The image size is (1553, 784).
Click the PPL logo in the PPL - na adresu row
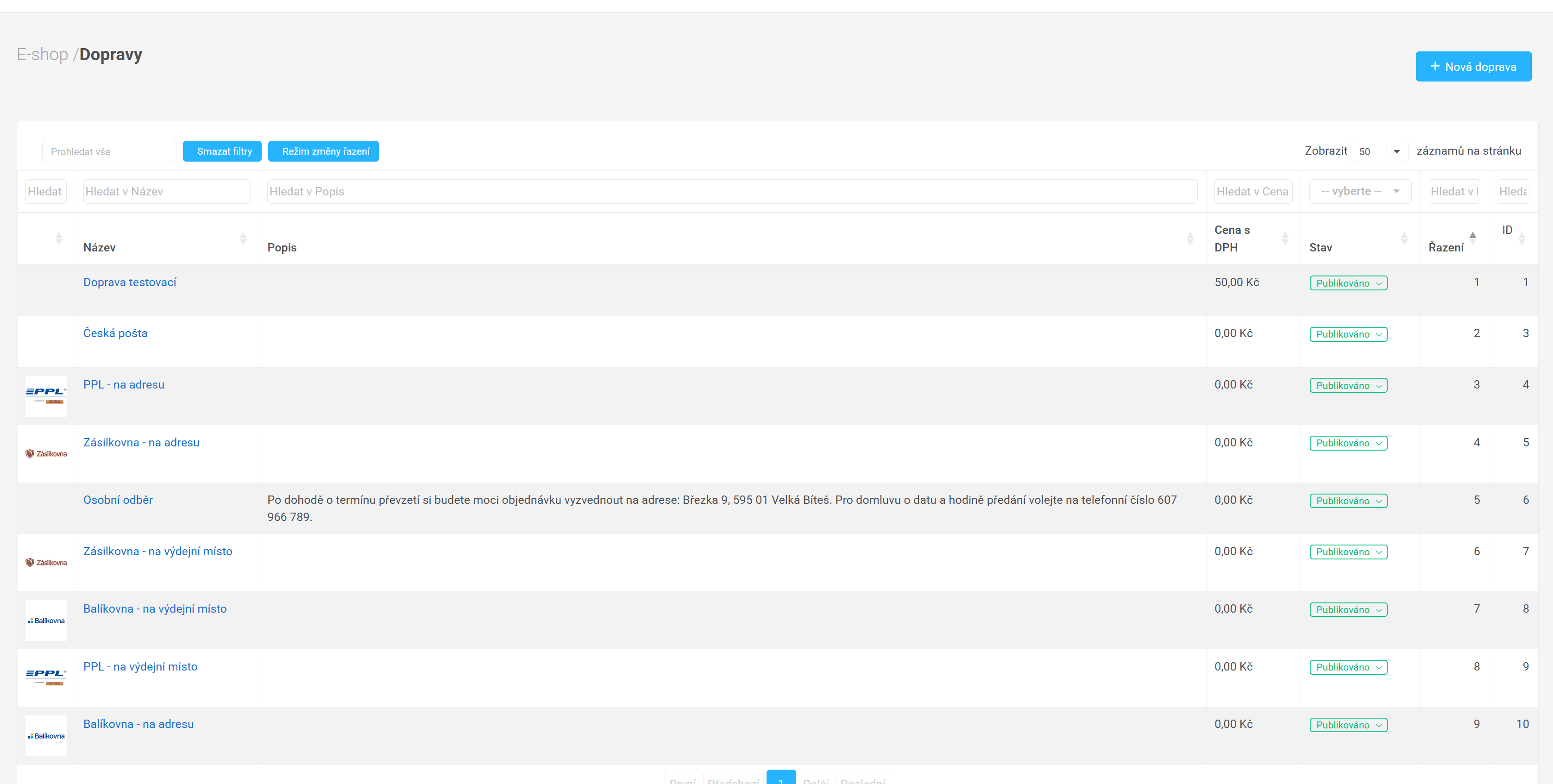[x=46, y=395]
